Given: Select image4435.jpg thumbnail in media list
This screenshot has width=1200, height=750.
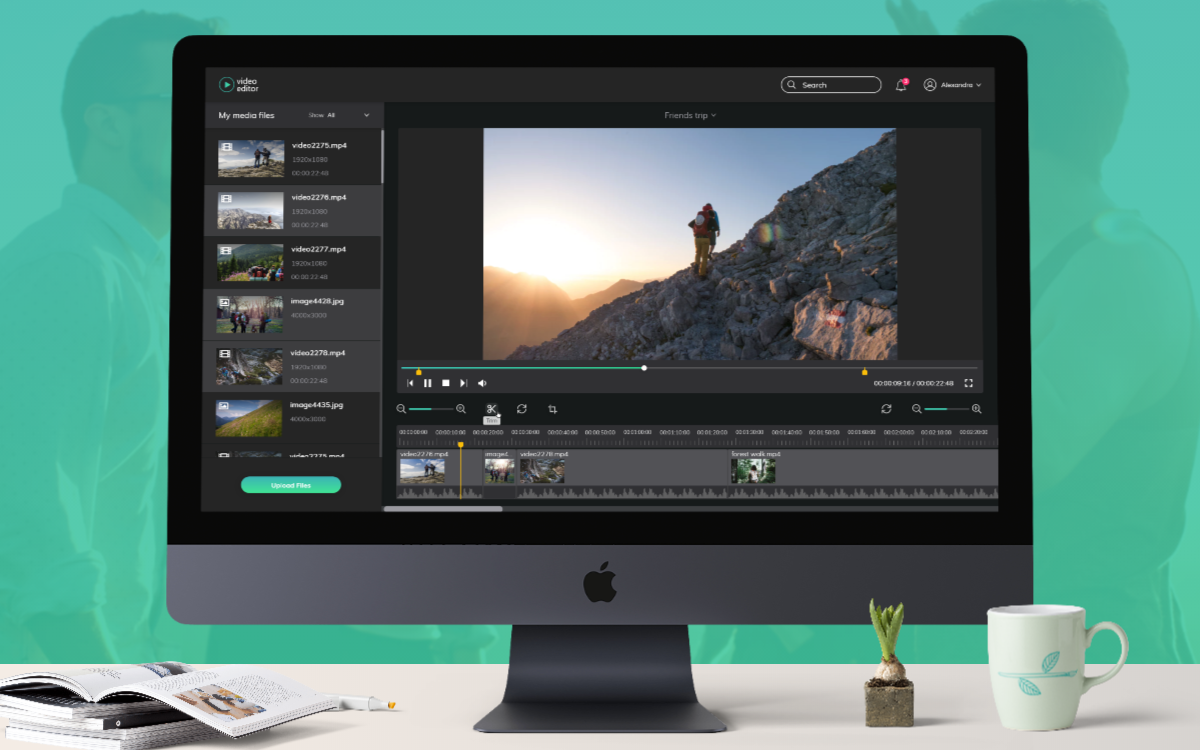Looking at the screenshot, I should click(249, 418).
